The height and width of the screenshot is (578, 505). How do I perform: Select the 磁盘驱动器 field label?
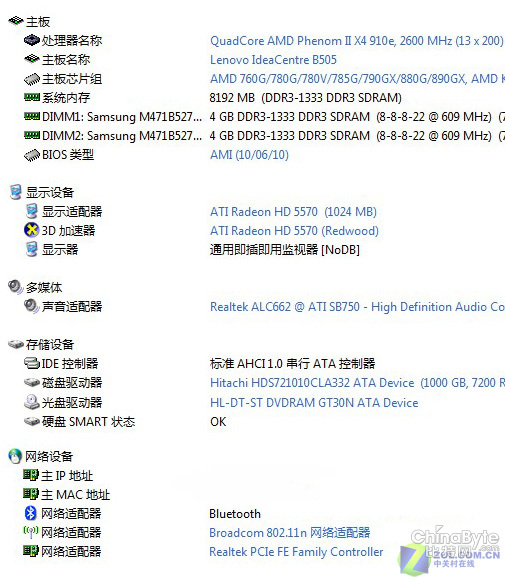coord(72,383)
